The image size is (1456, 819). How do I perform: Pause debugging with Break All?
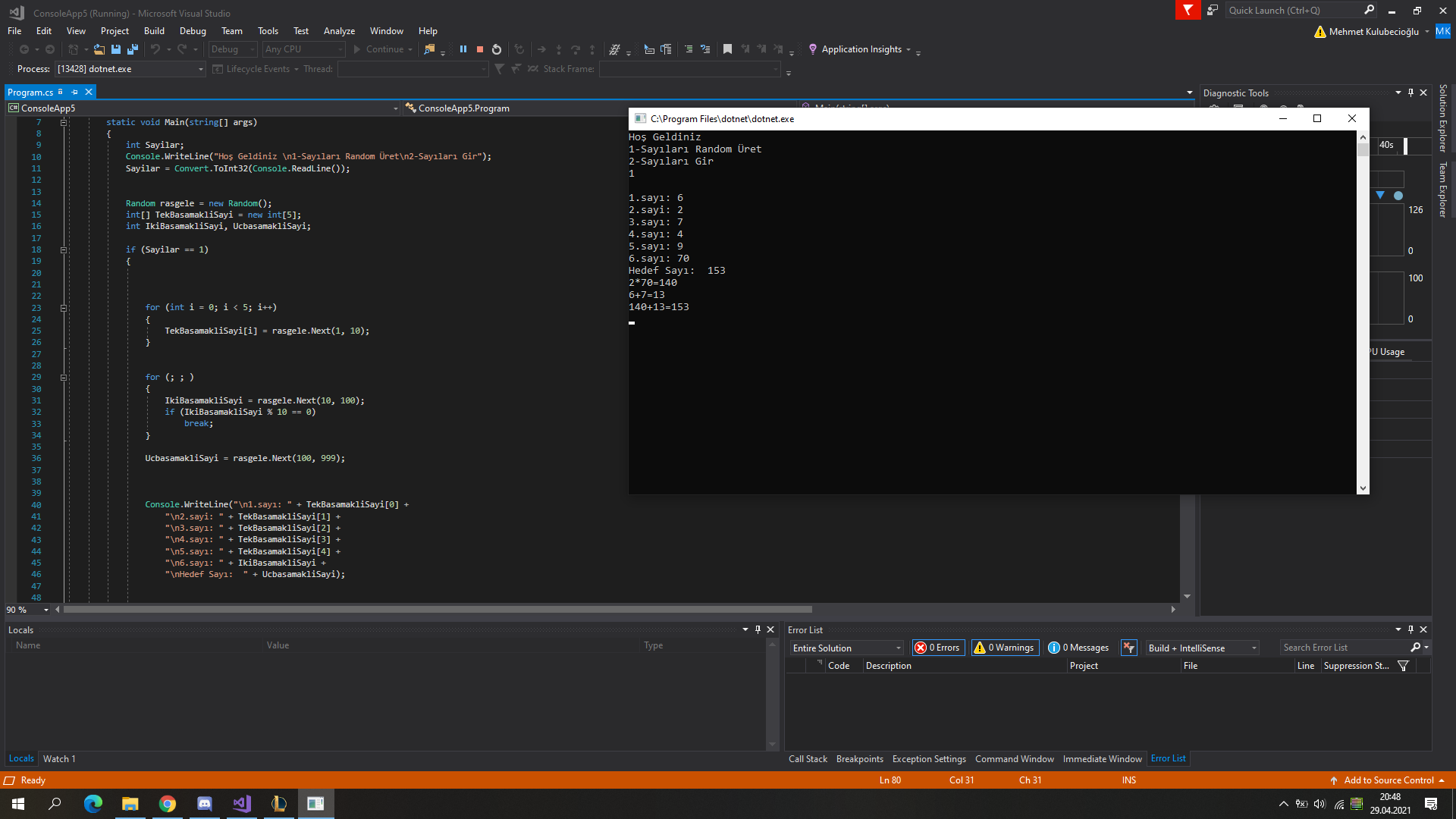[x=463, y=49]
